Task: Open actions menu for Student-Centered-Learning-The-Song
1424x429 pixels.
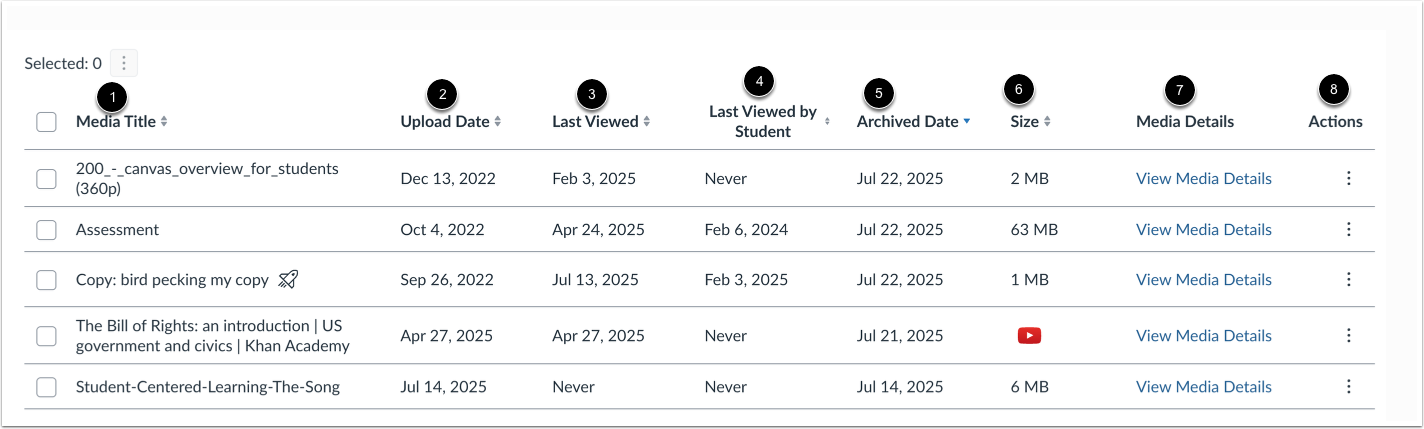Action: tap(1348, 387)
